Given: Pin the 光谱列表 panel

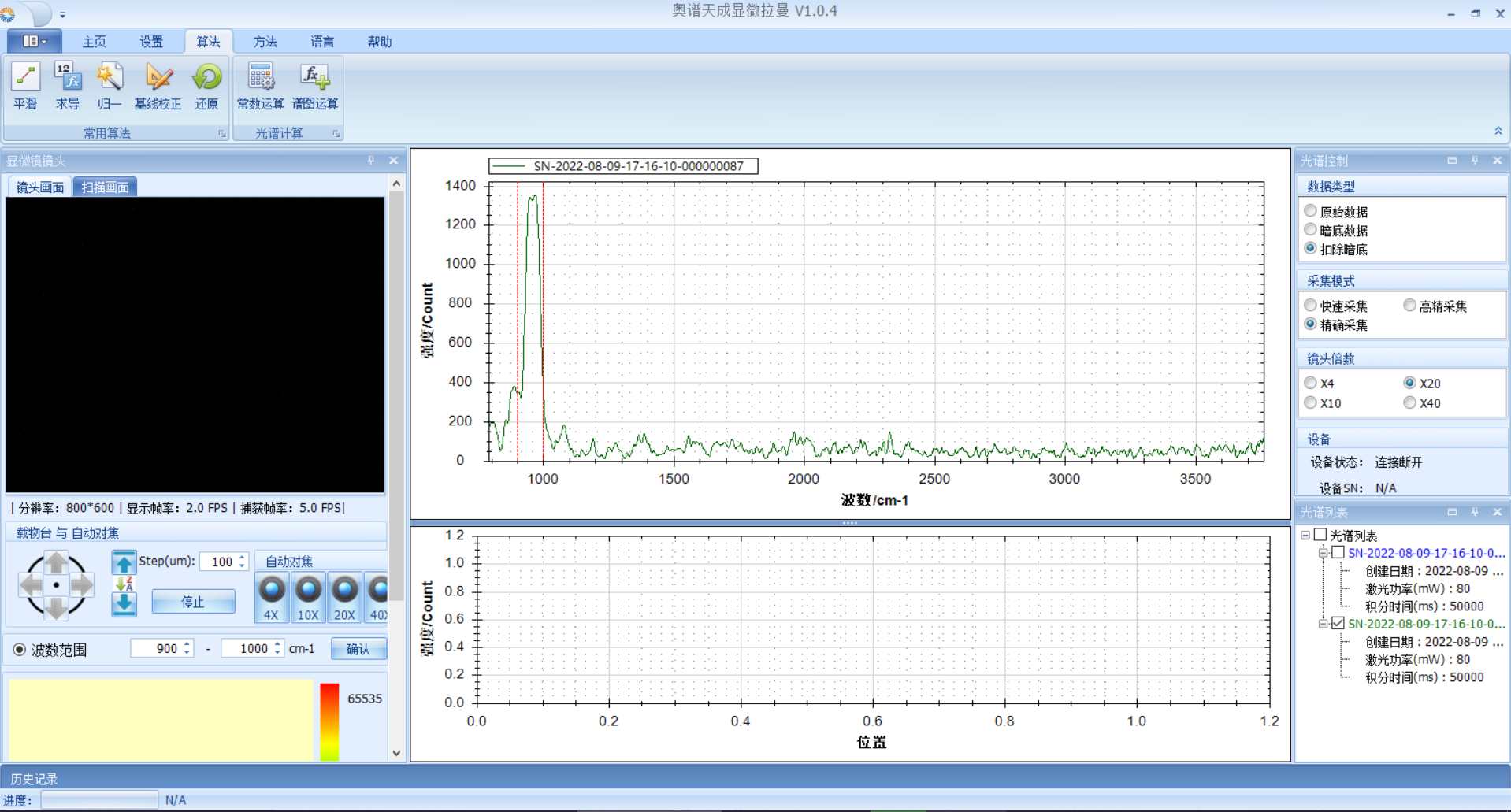Looking at the screenshot, I should (x=1475, y=512).
